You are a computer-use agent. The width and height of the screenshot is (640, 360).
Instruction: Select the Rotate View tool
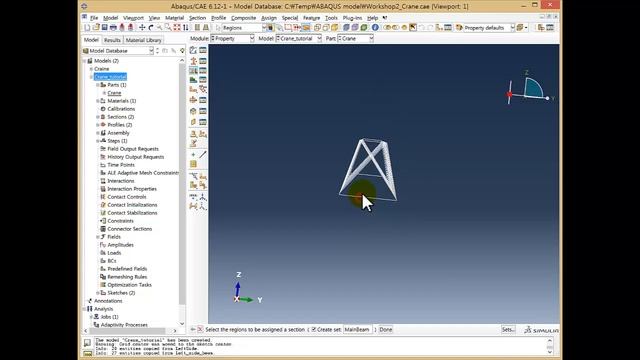coord(151,28)
